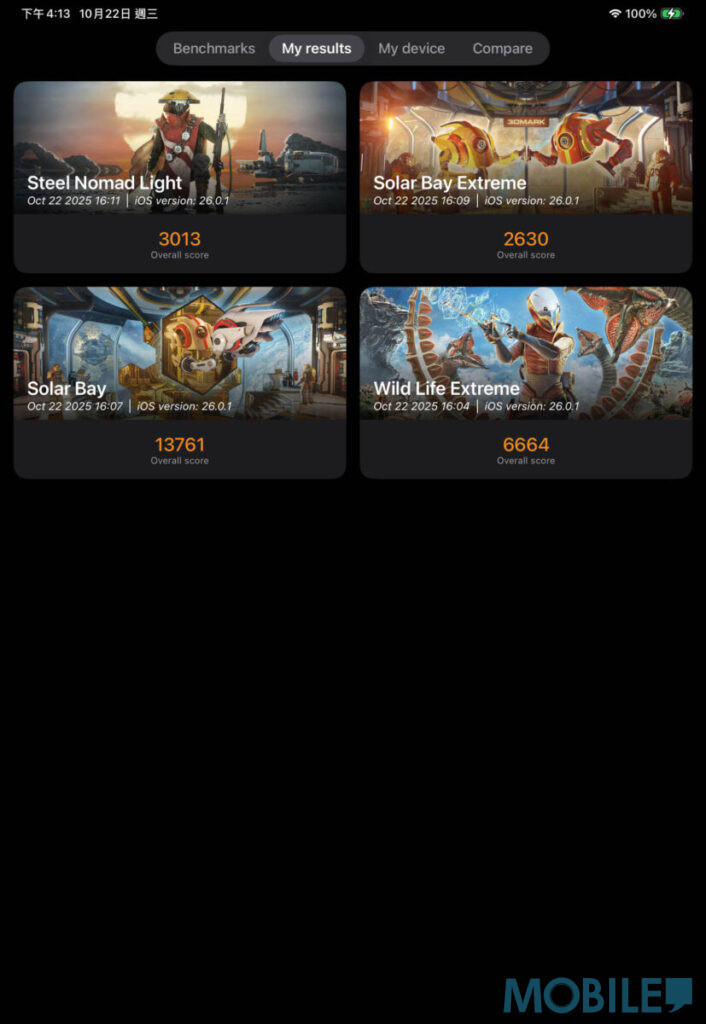Select the Steel Nomad Light title text
The height and width of the screenshot is (1024, 706).
click(x=104, y=182)
